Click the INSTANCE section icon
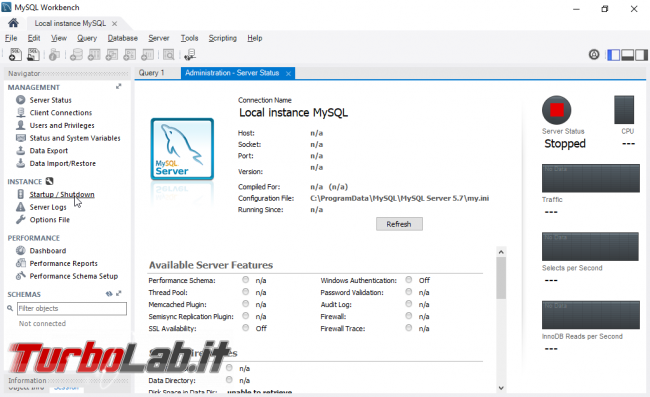Screen dimensions: 650x397 49,181
